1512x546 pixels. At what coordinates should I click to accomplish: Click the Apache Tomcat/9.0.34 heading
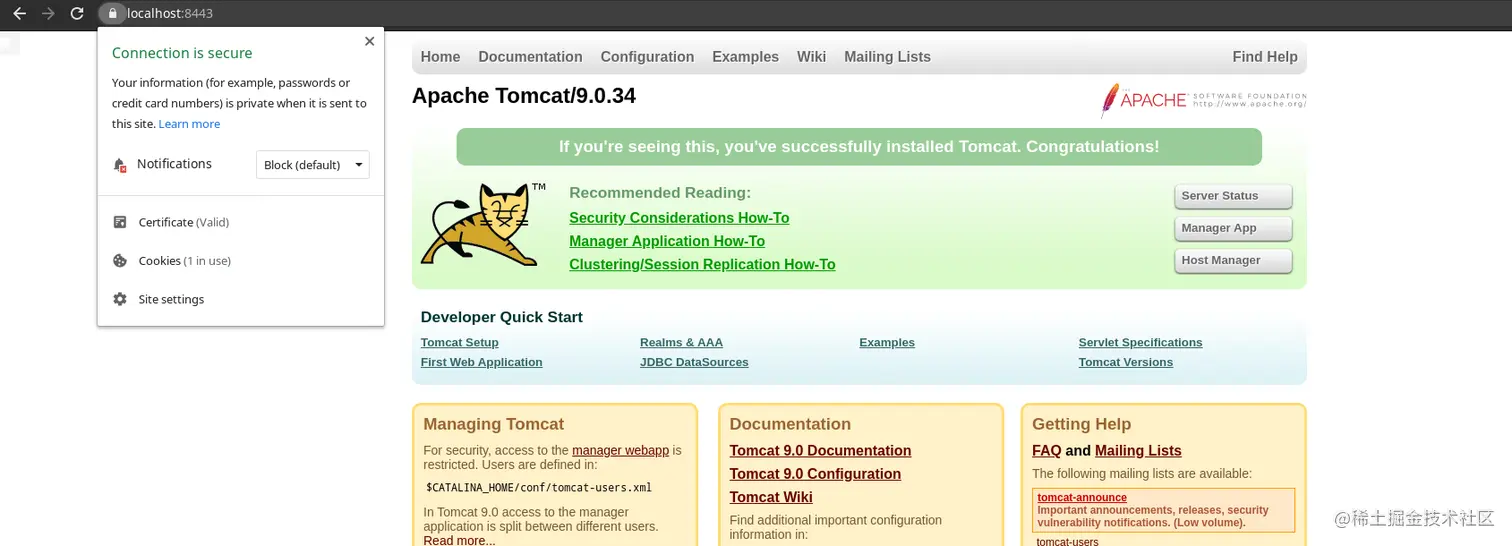pyautogui.click(x=524, y=96)
